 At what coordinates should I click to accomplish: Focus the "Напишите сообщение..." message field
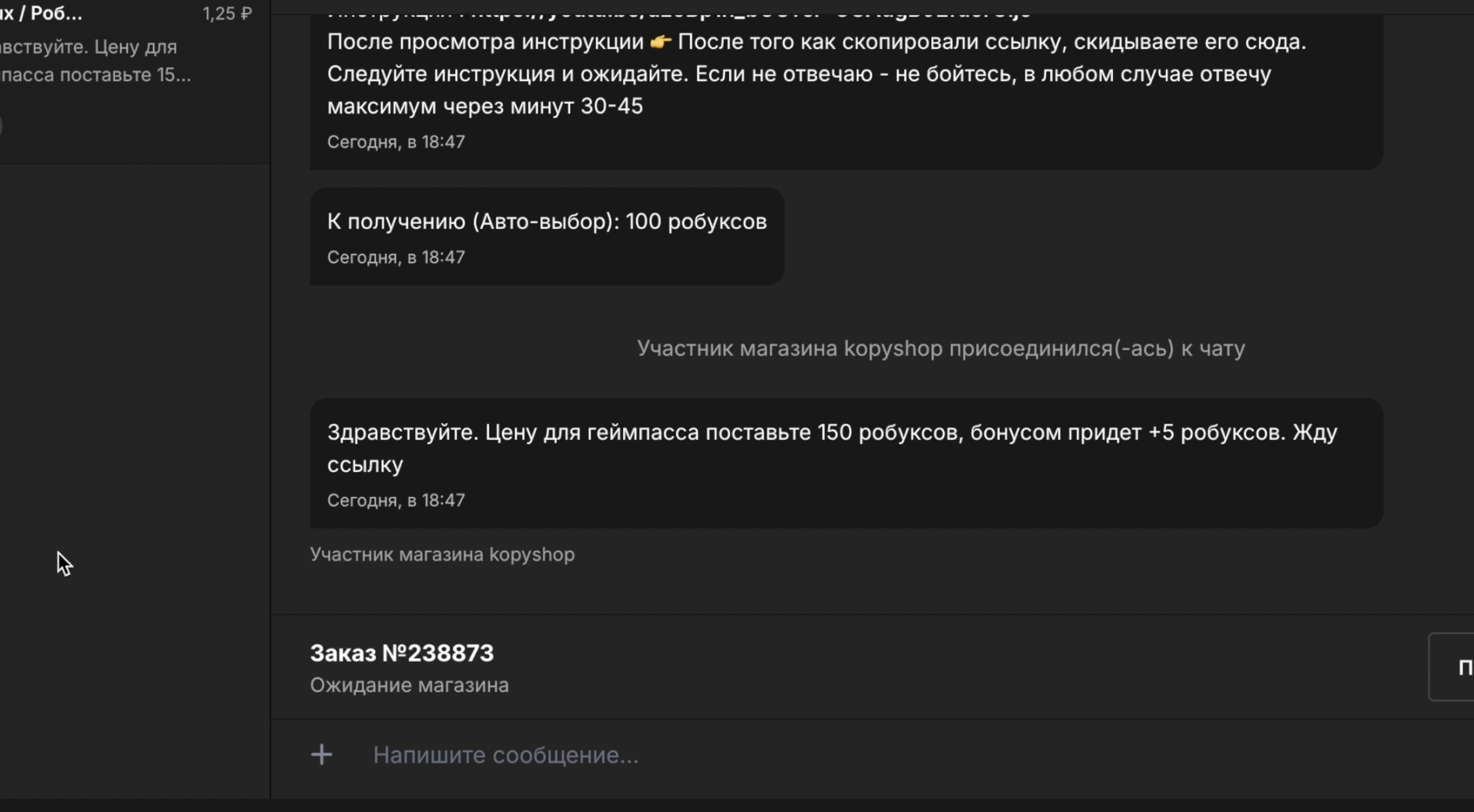tap(858, 755)
